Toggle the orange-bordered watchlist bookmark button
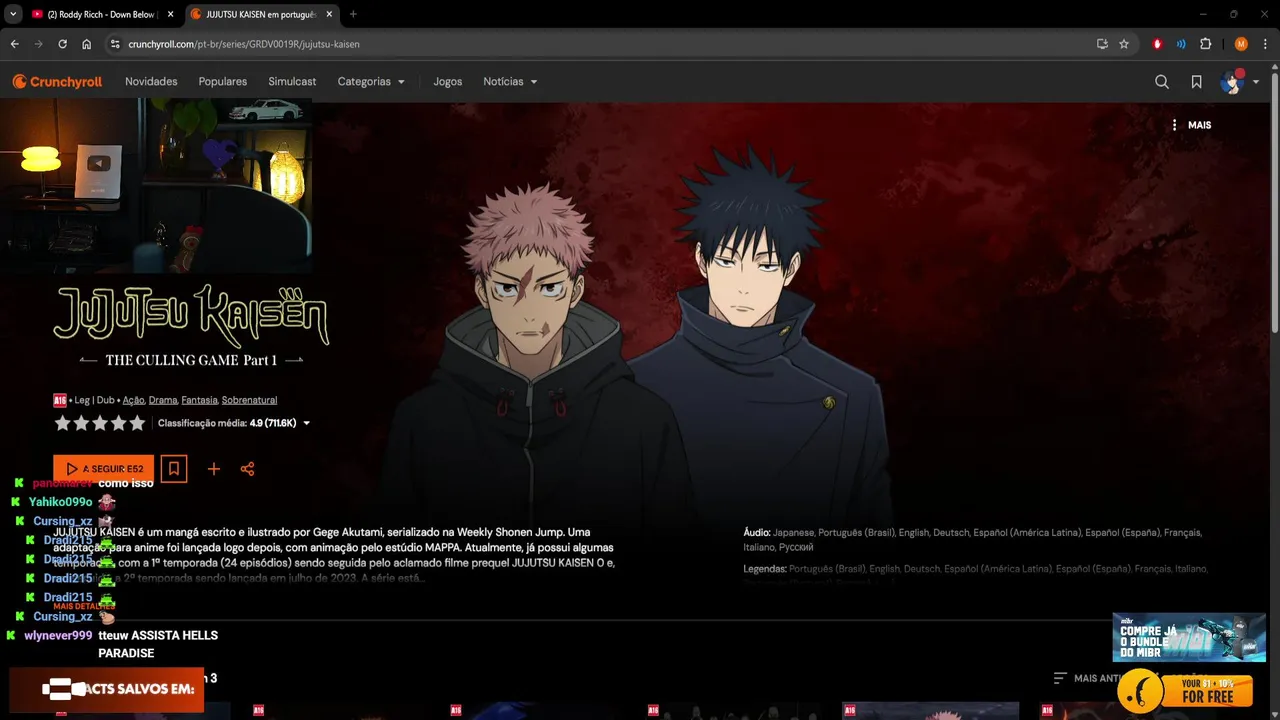The width and height of the screenshot is (1280, 720). (174, 469)
